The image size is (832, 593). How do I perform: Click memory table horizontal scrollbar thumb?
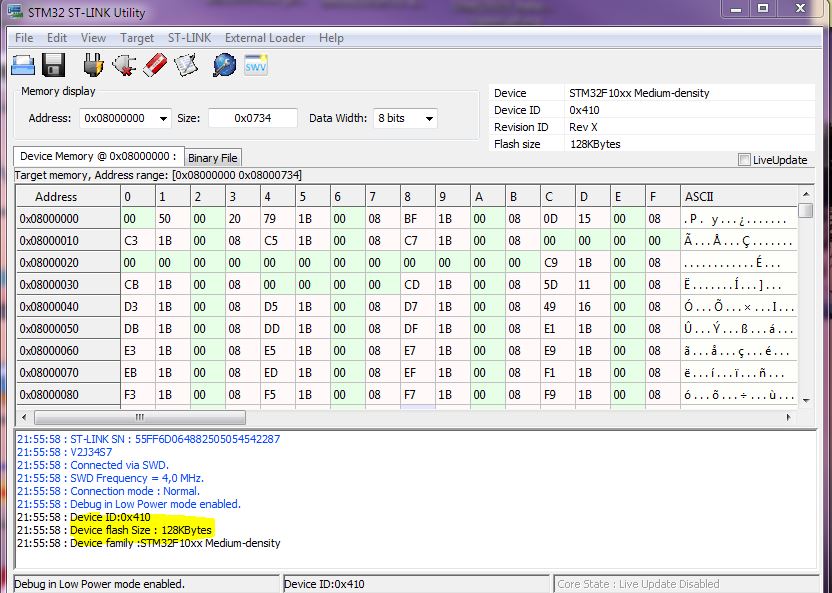click(x=140, y=417)
